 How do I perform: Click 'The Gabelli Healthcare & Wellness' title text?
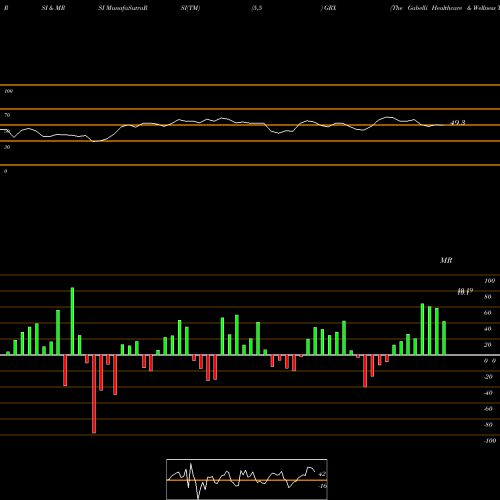tap(445, 8)
